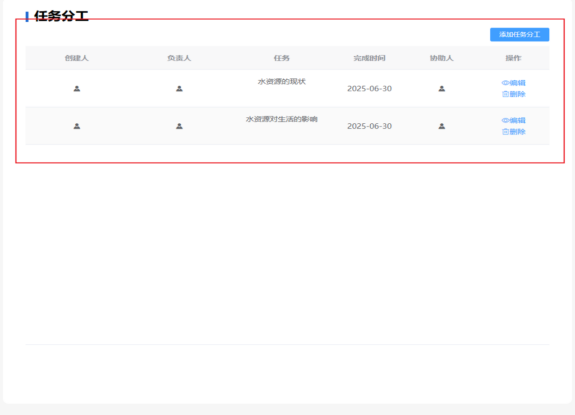The height and width of the screenshot is (415, 575).
Task: Click the 添加任务分工 button
Action: 519,34
